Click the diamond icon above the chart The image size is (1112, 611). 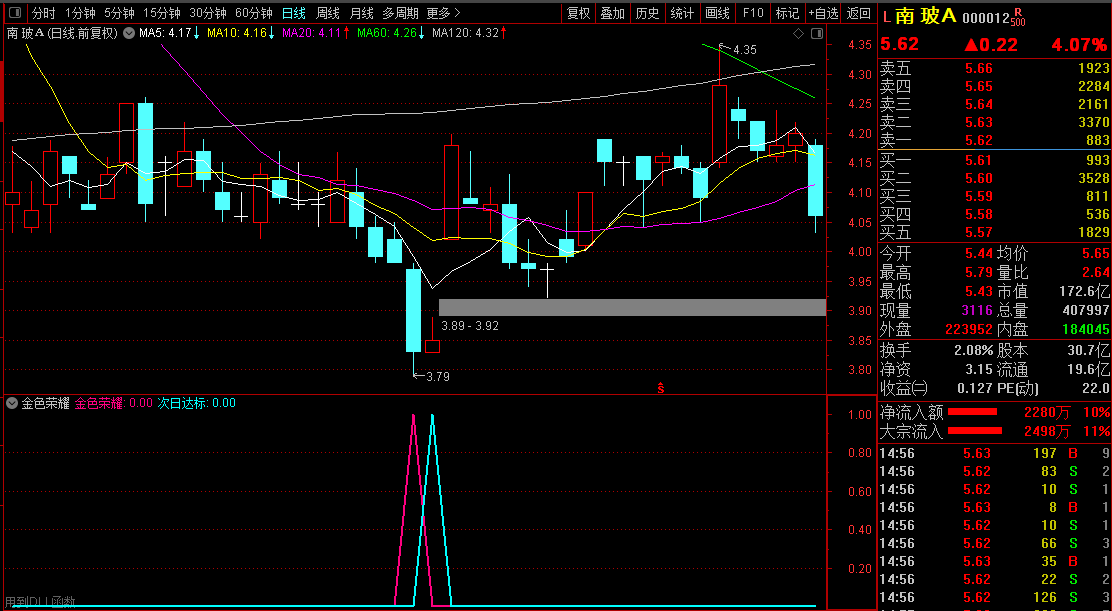coord(797,34)
